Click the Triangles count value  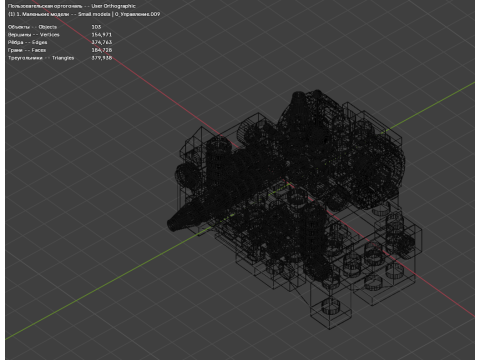point(102,58)
